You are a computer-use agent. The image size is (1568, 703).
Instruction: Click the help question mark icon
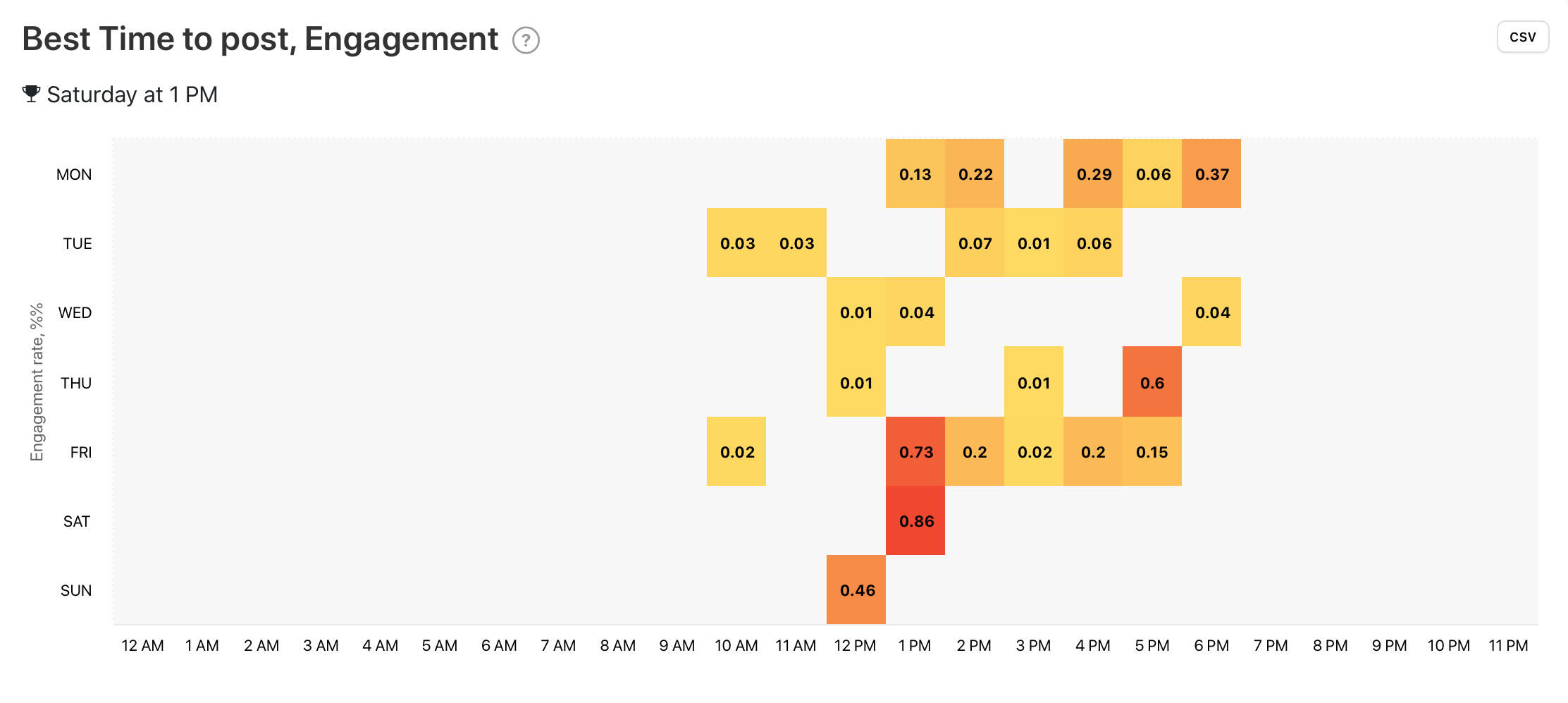click(x=526, y=40)
